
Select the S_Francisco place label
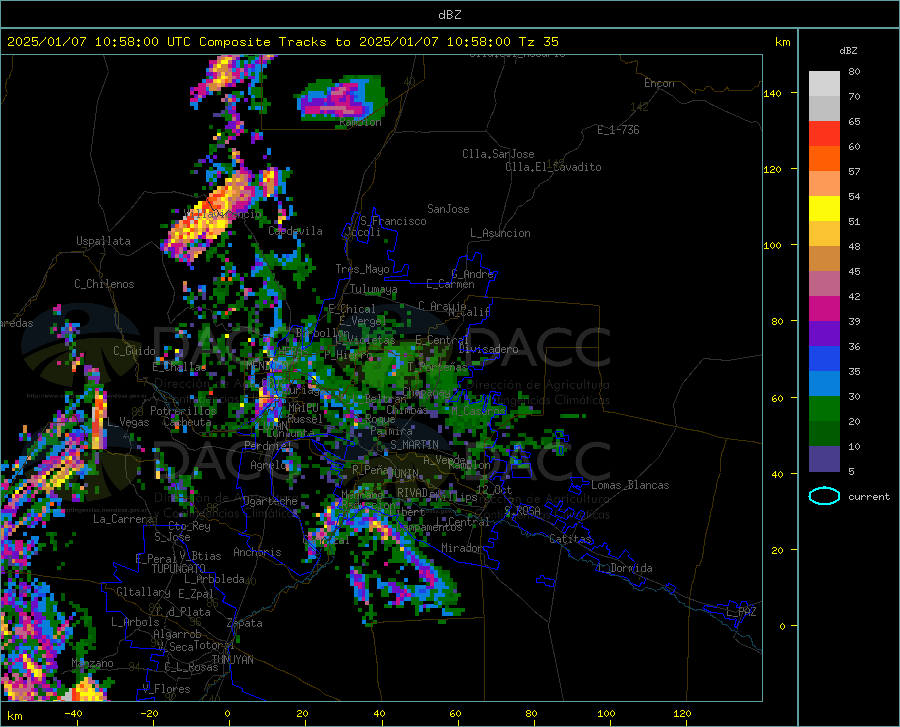(393, 221)
